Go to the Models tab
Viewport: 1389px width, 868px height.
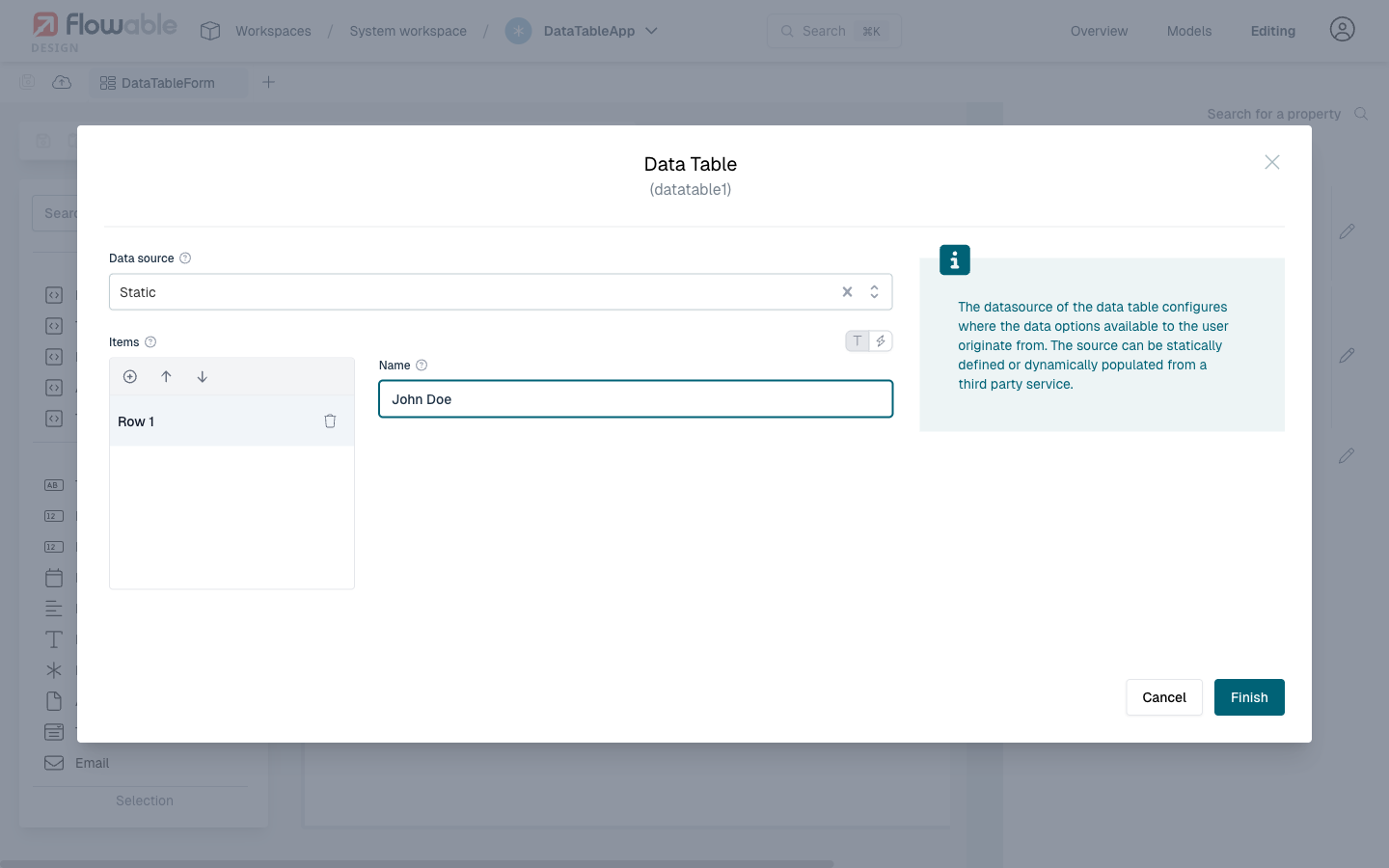(1188, 31)
